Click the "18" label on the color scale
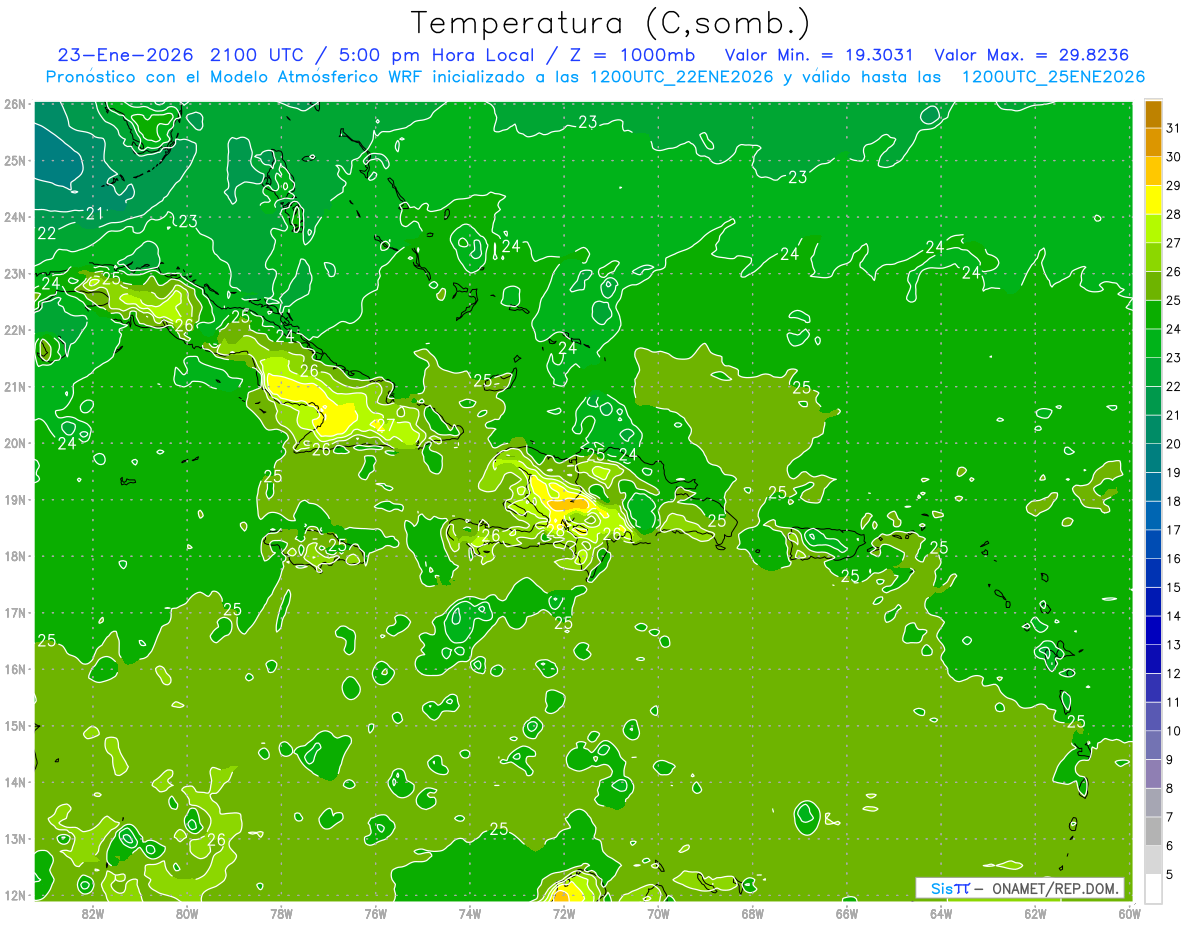 (x=1173, y=501)
